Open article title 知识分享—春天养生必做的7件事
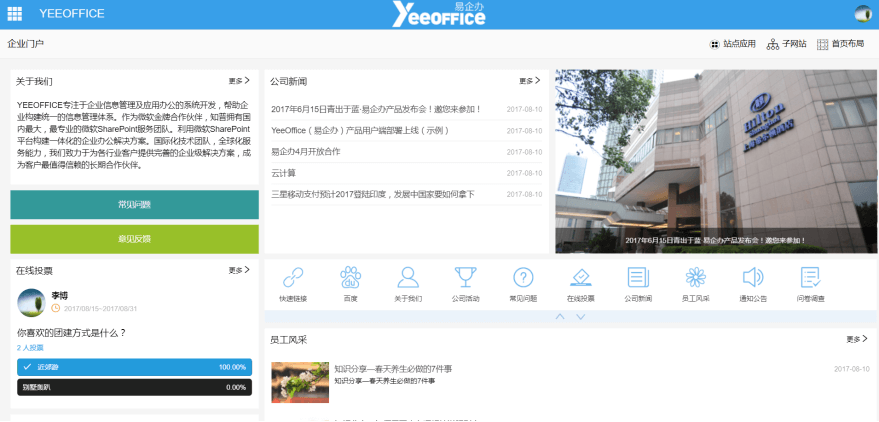The image size is (879, 422). (x=393, y=369)
